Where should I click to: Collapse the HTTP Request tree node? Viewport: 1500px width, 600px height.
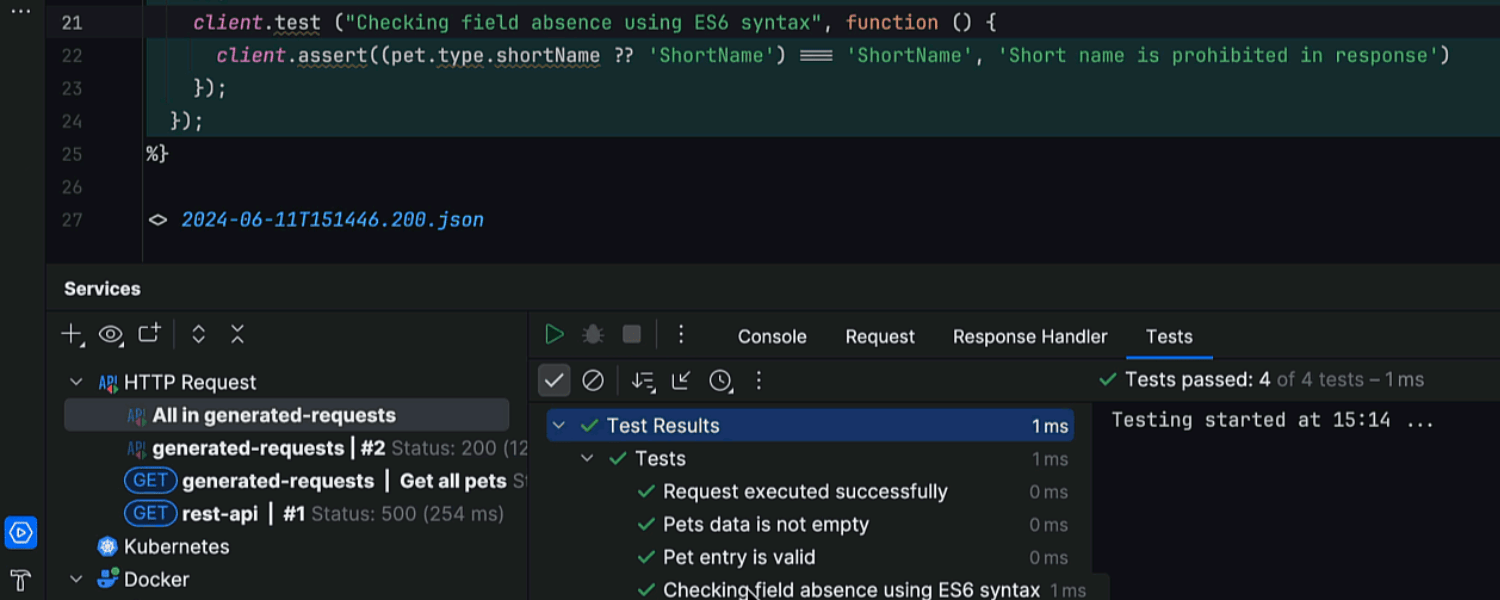point(76,382)
